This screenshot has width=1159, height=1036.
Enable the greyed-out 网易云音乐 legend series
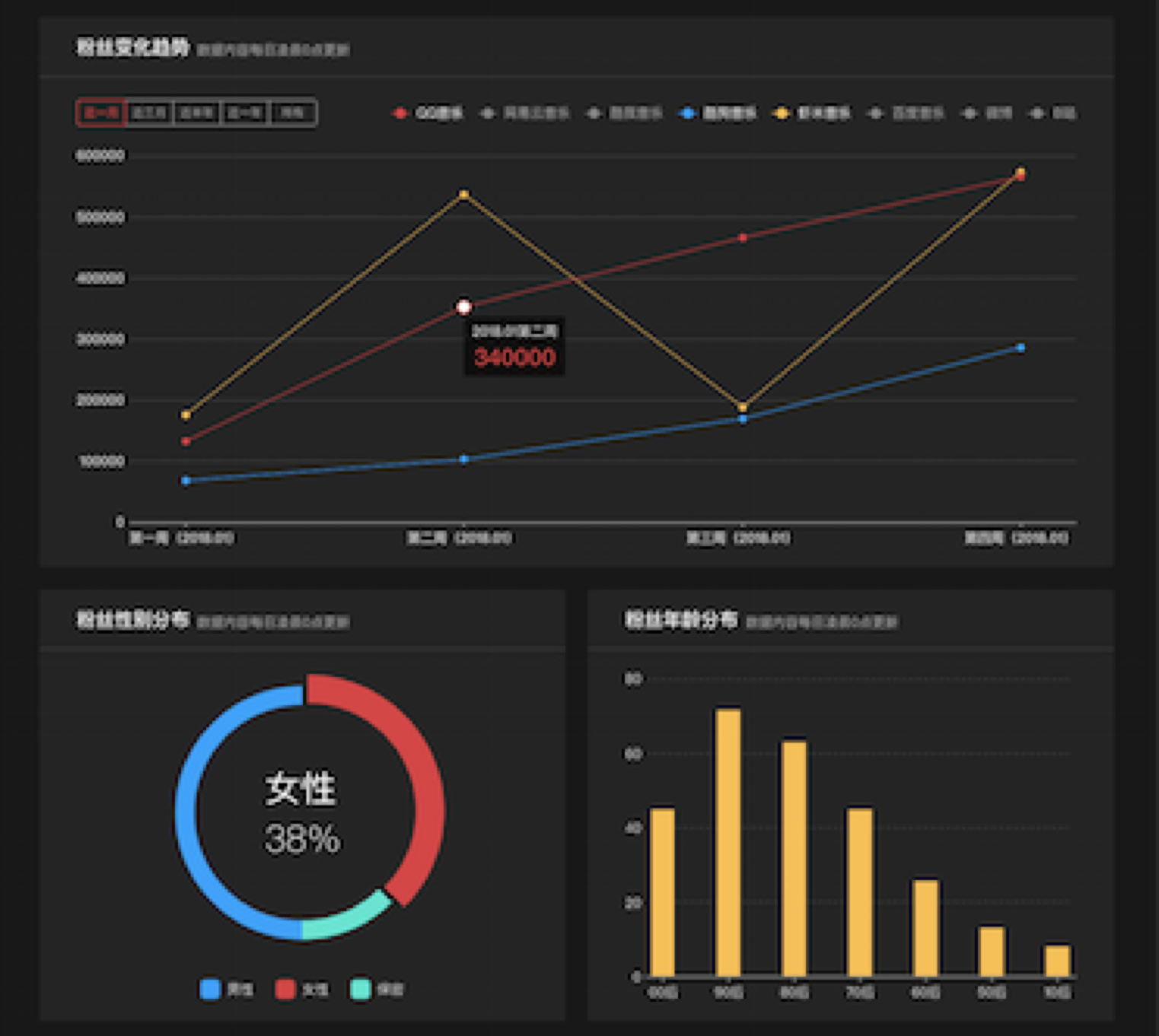524,113
